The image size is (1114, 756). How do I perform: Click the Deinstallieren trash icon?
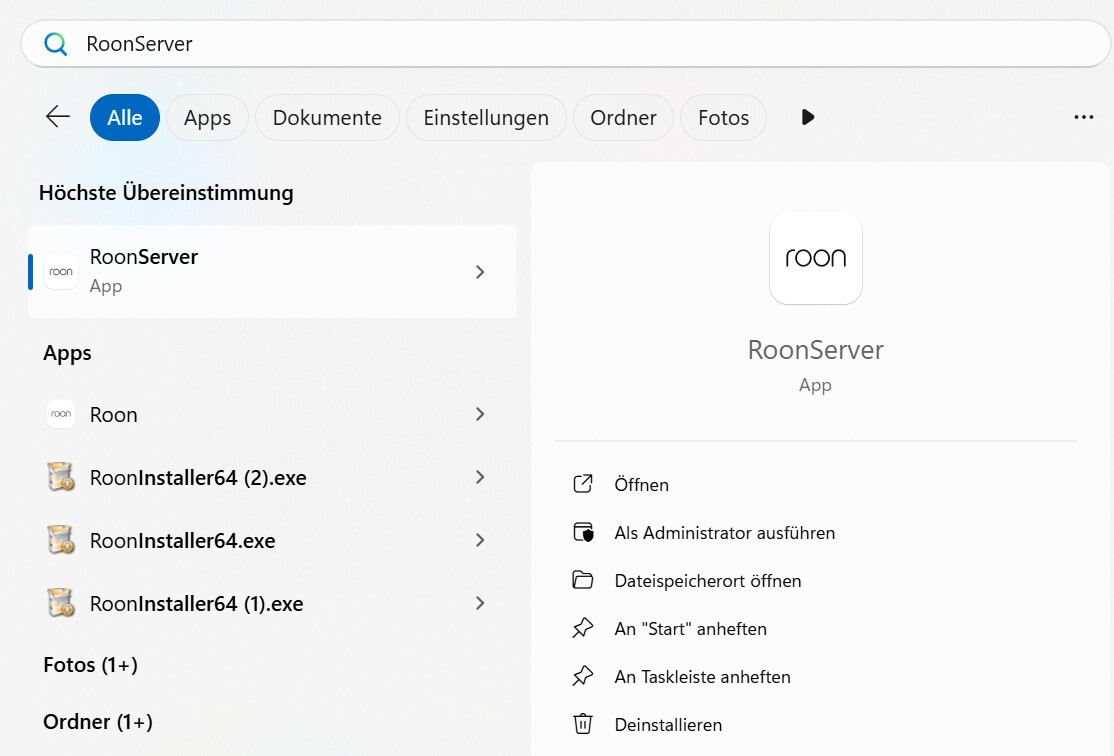pyautogui.click(x=583, y=724)
